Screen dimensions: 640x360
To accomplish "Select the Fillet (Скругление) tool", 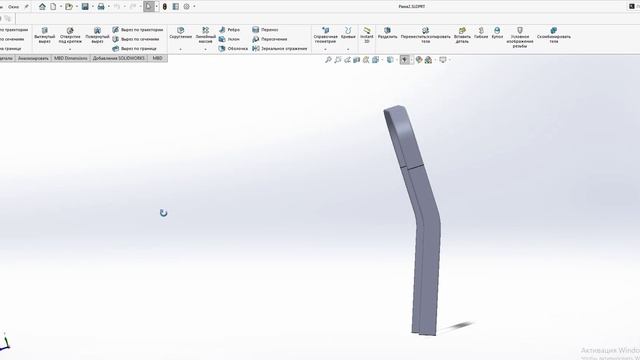I will coord(180,33).
